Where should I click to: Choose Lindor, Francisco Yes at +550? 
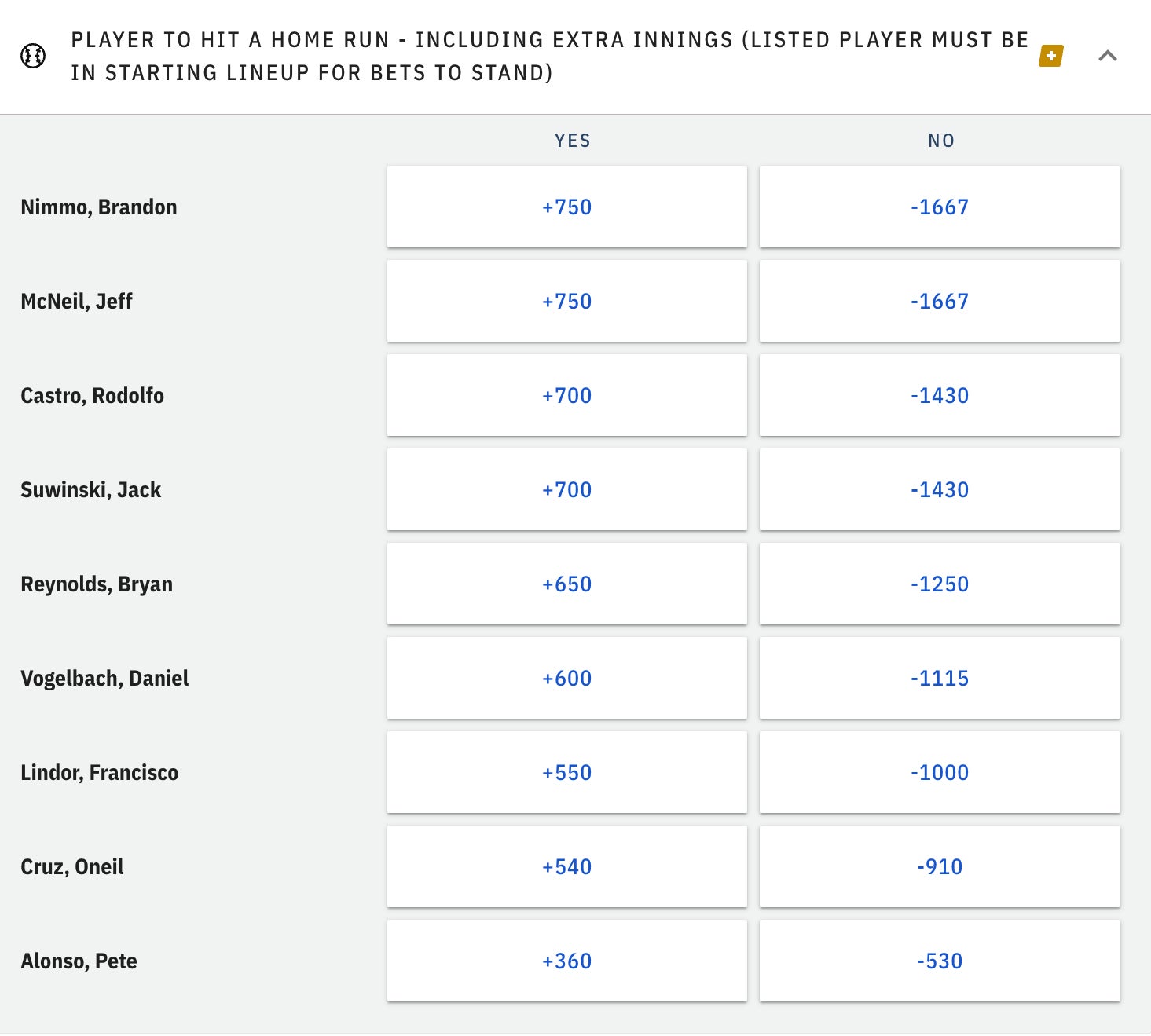tap(566, 772)
